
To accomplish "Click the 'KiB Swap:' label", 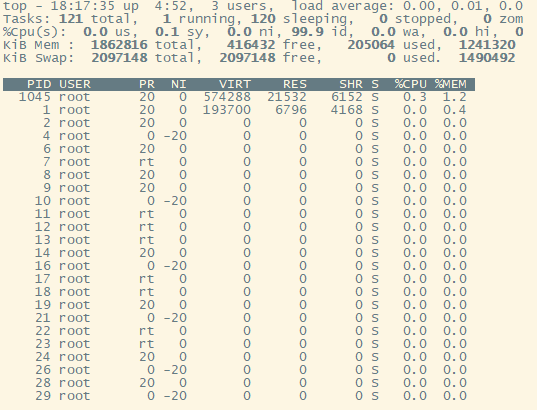I will 39,58.
